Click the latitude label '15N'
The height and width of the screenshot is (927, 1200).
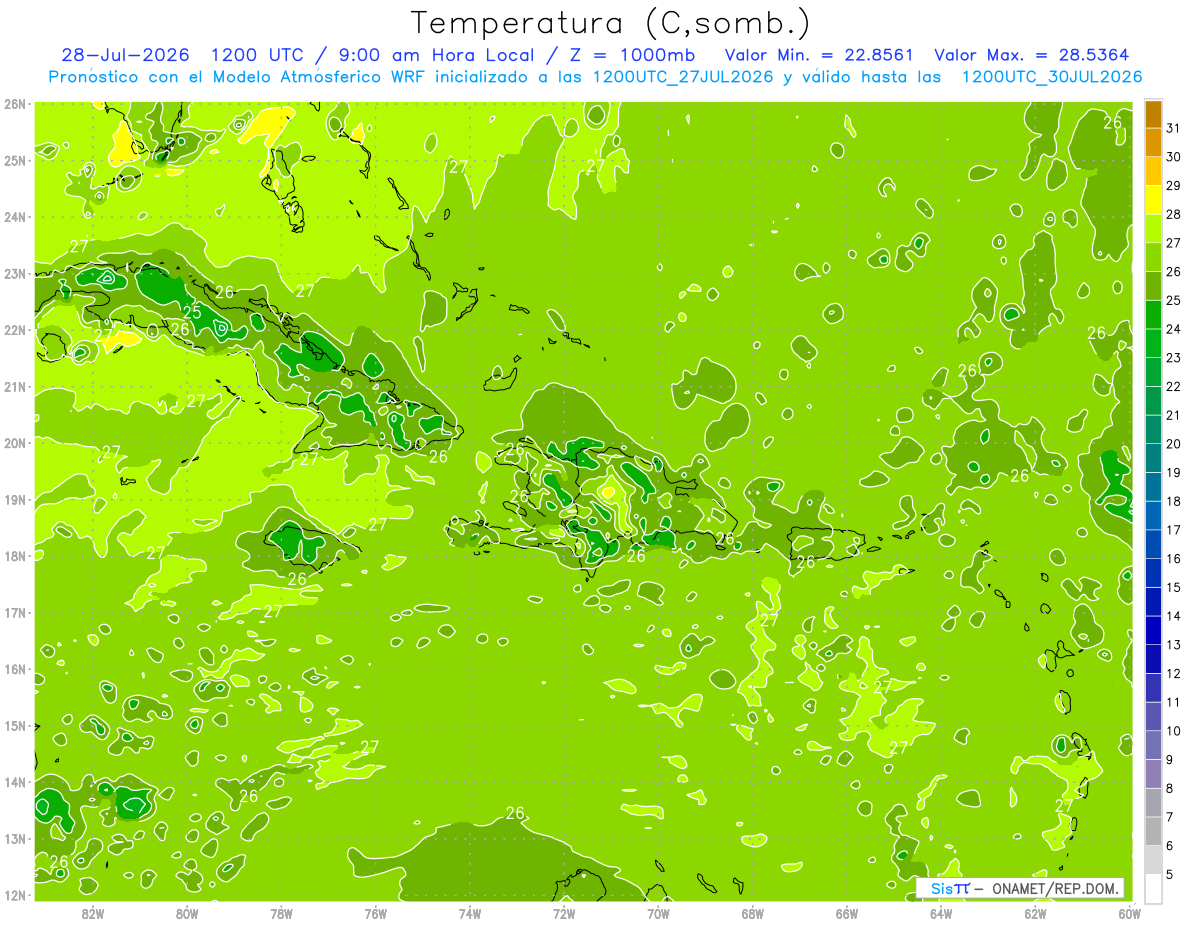pyautogui.click(x=15, y=726)
